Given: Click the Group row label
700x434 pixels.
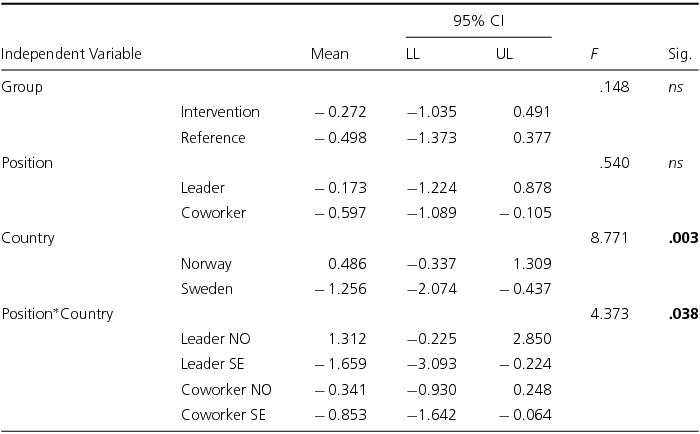Looking at the screenshot, I should 22,87.
